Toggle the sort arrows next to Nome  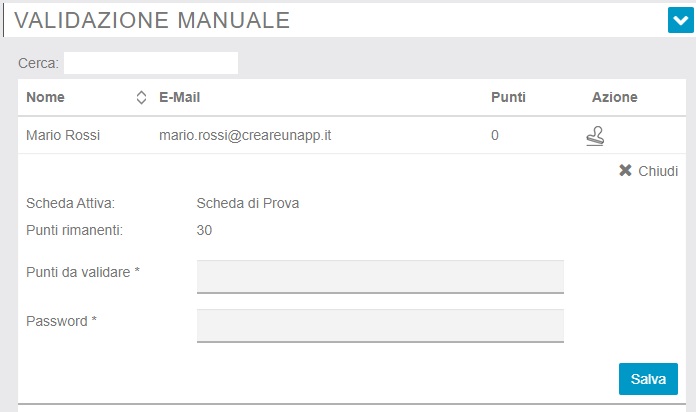coord(140,98)
